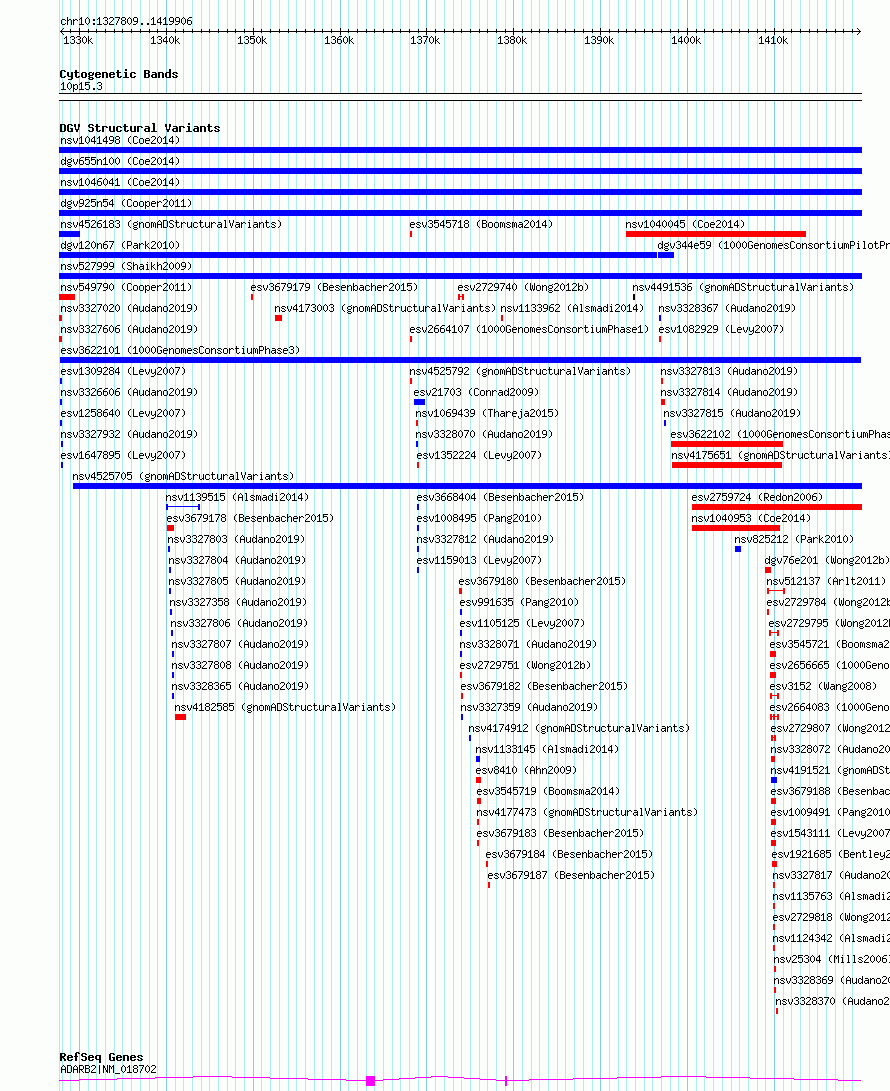Open nsv1040953 (Coe2014) variant label

751,518
